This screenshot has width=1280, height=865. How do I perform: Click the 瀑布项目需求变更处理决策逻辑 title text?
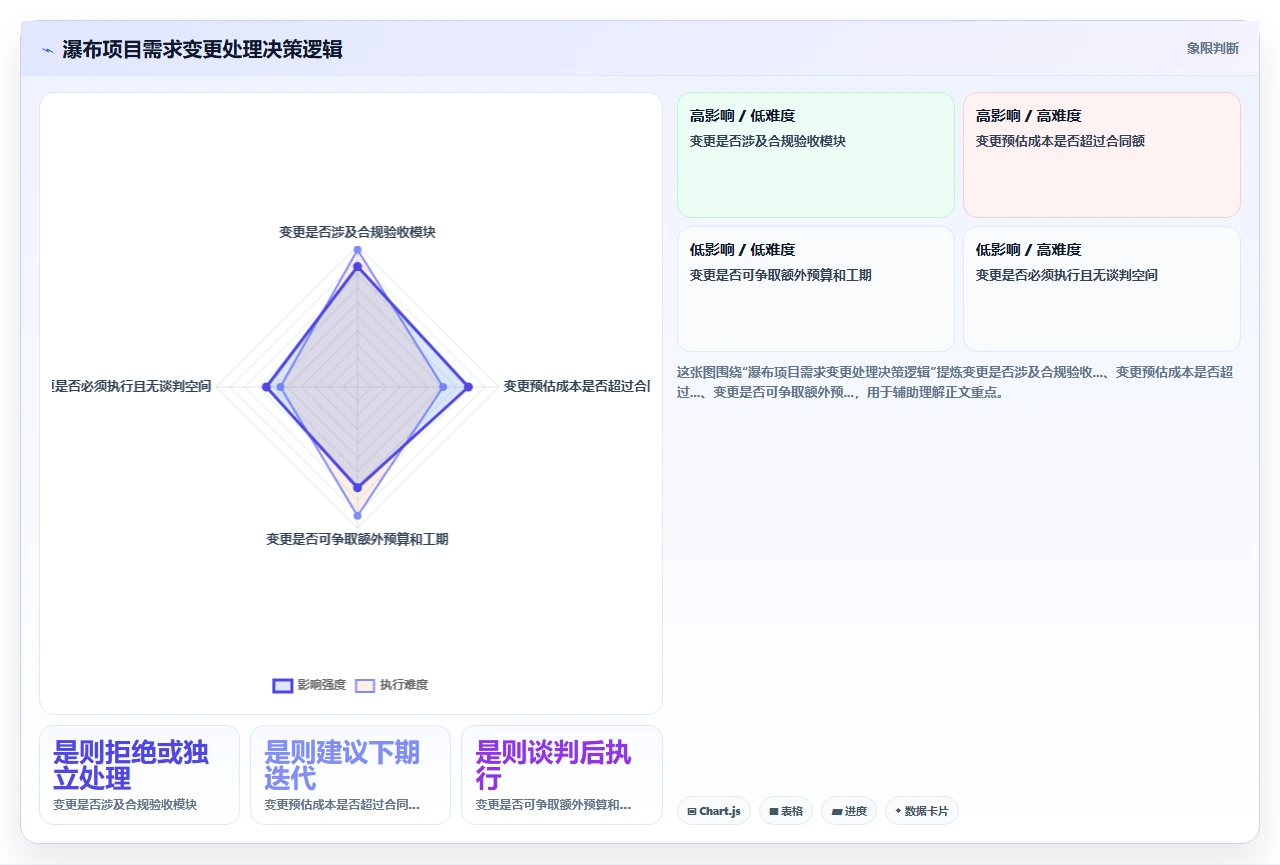tap(202, 49)
